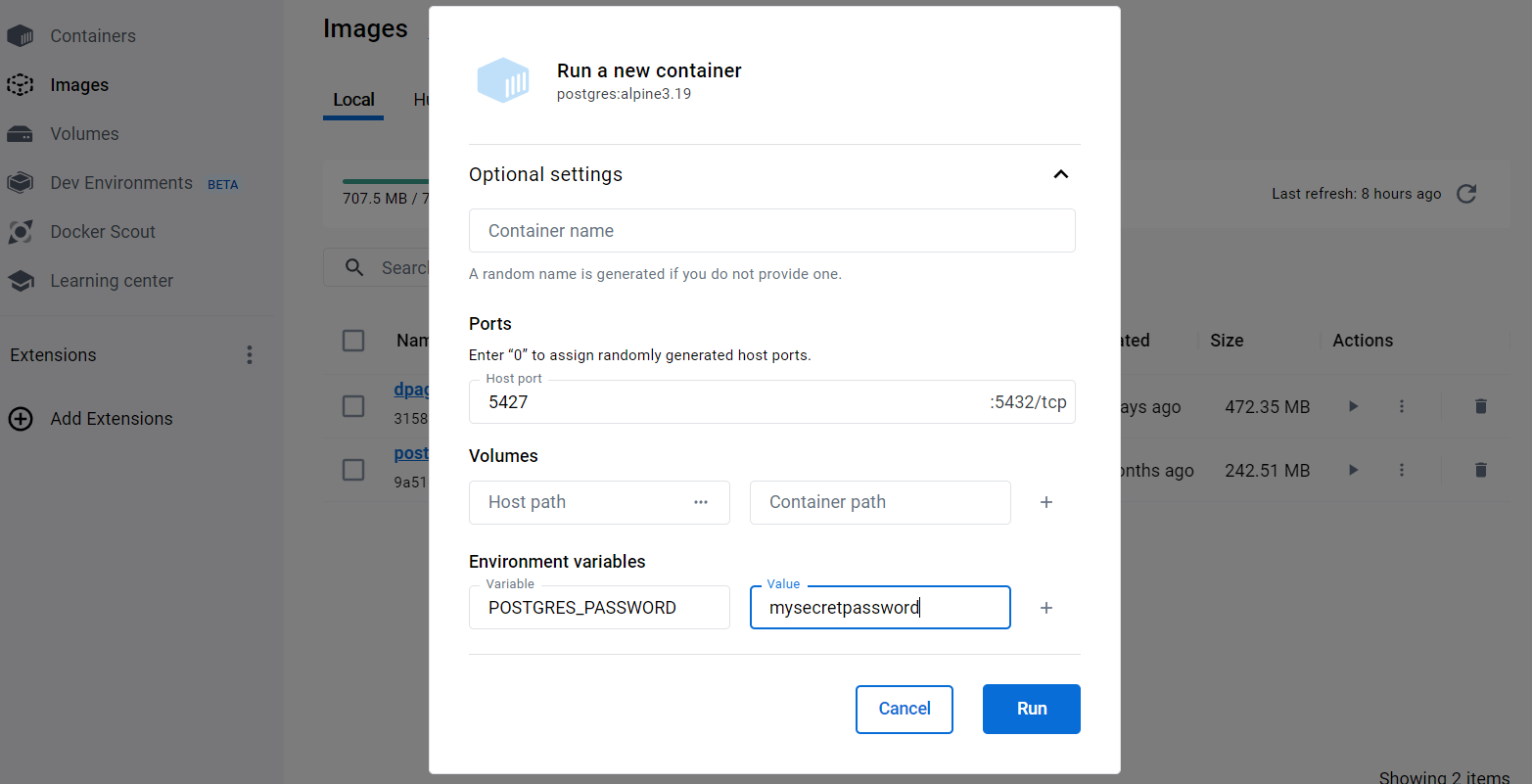
Task: Click the Learning center graduation cap icon
Action: coord(21,281)
